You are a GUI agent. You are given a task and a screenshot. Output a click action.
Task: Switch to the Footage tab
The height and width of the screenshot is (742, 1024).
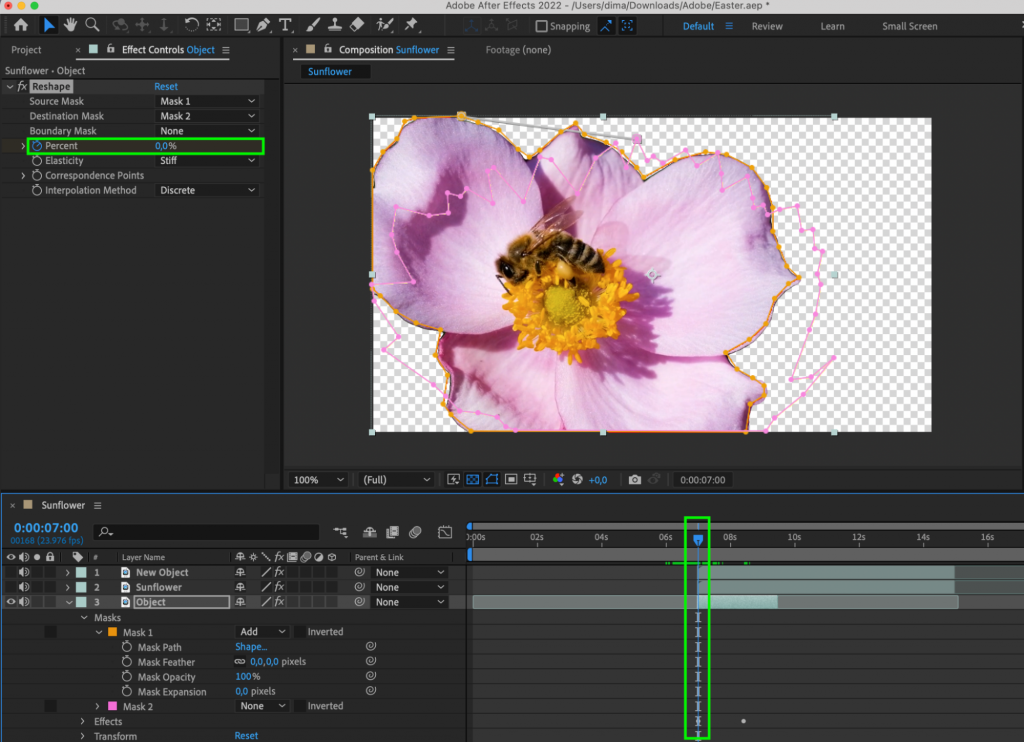(517, 49)
